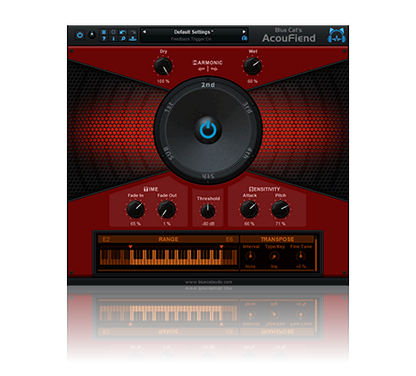Click the Type/Key value 'Maj'
416x376 pixels.
[x=274, y=267]
